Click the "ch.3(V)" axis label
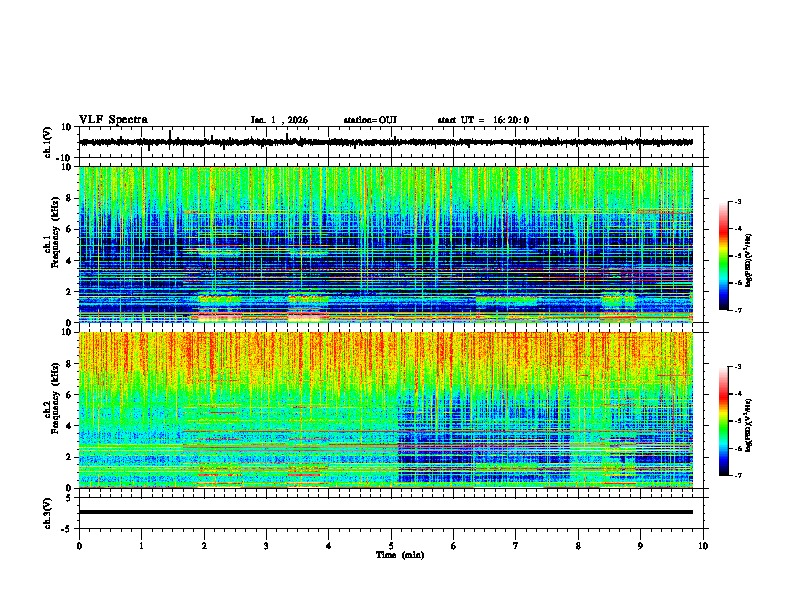Viewport: 792px width, 612px height. (x=48, y=513)
